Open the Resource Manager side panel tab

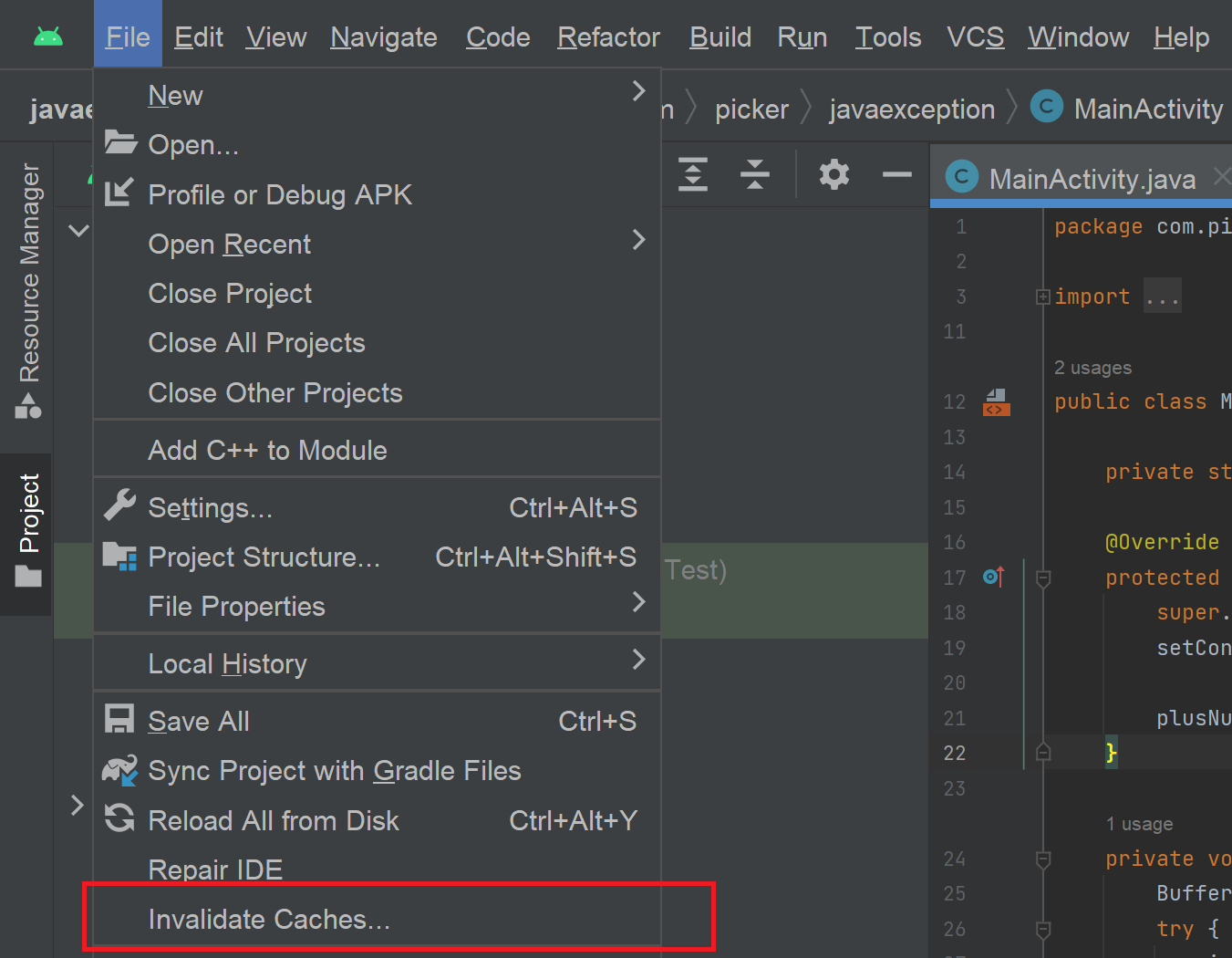click(x=28, y=291)
